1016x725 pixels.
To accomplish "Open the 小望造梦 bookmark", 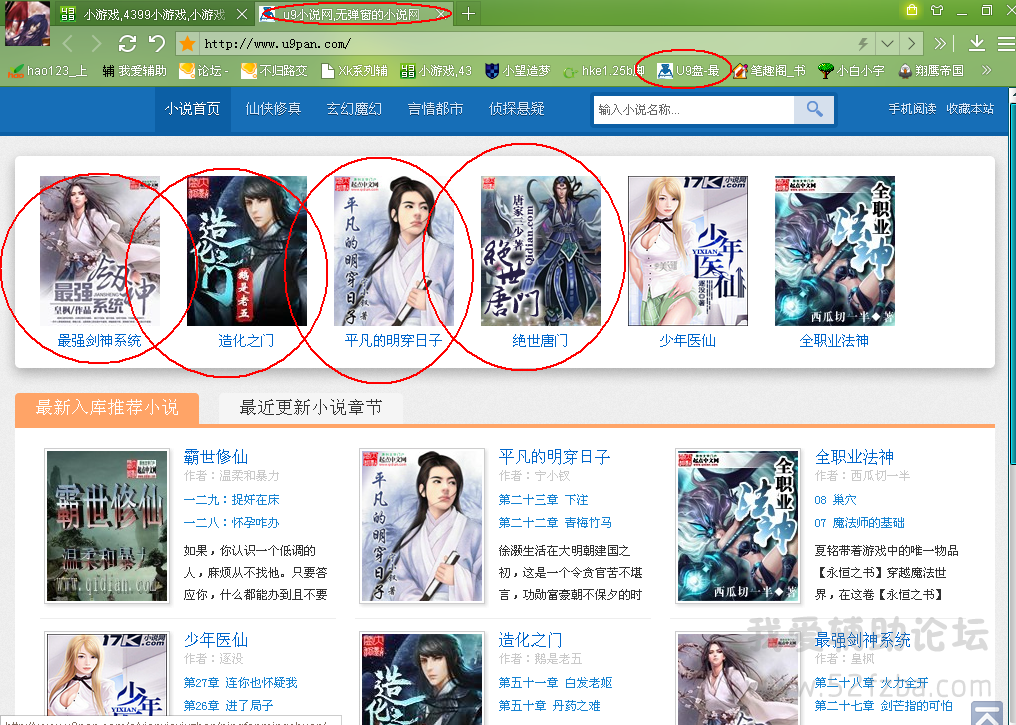I will click(x=517, y=71).
